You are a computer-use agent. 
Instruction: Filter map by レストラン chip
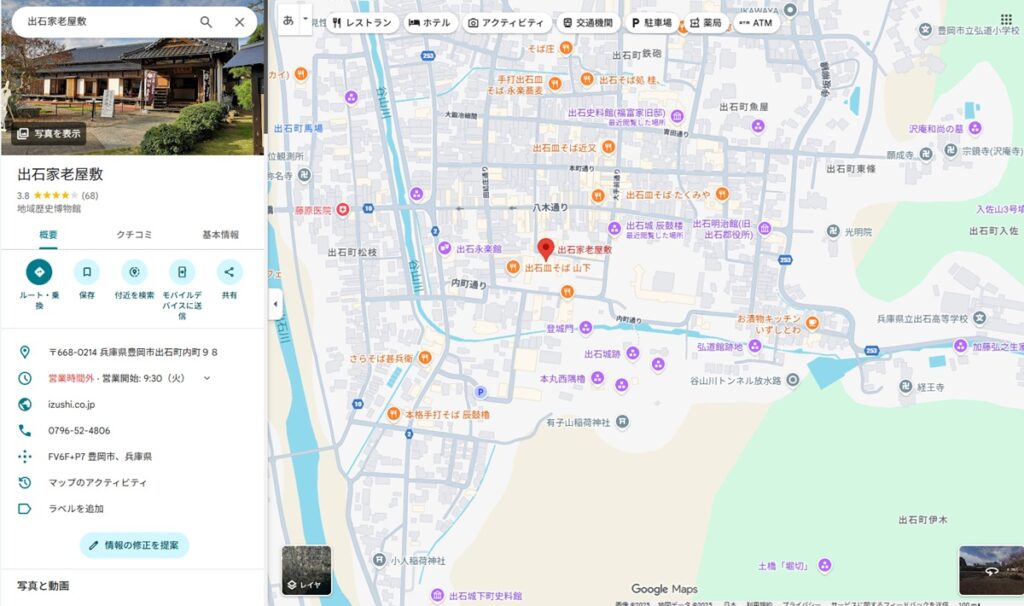[362, 22]
